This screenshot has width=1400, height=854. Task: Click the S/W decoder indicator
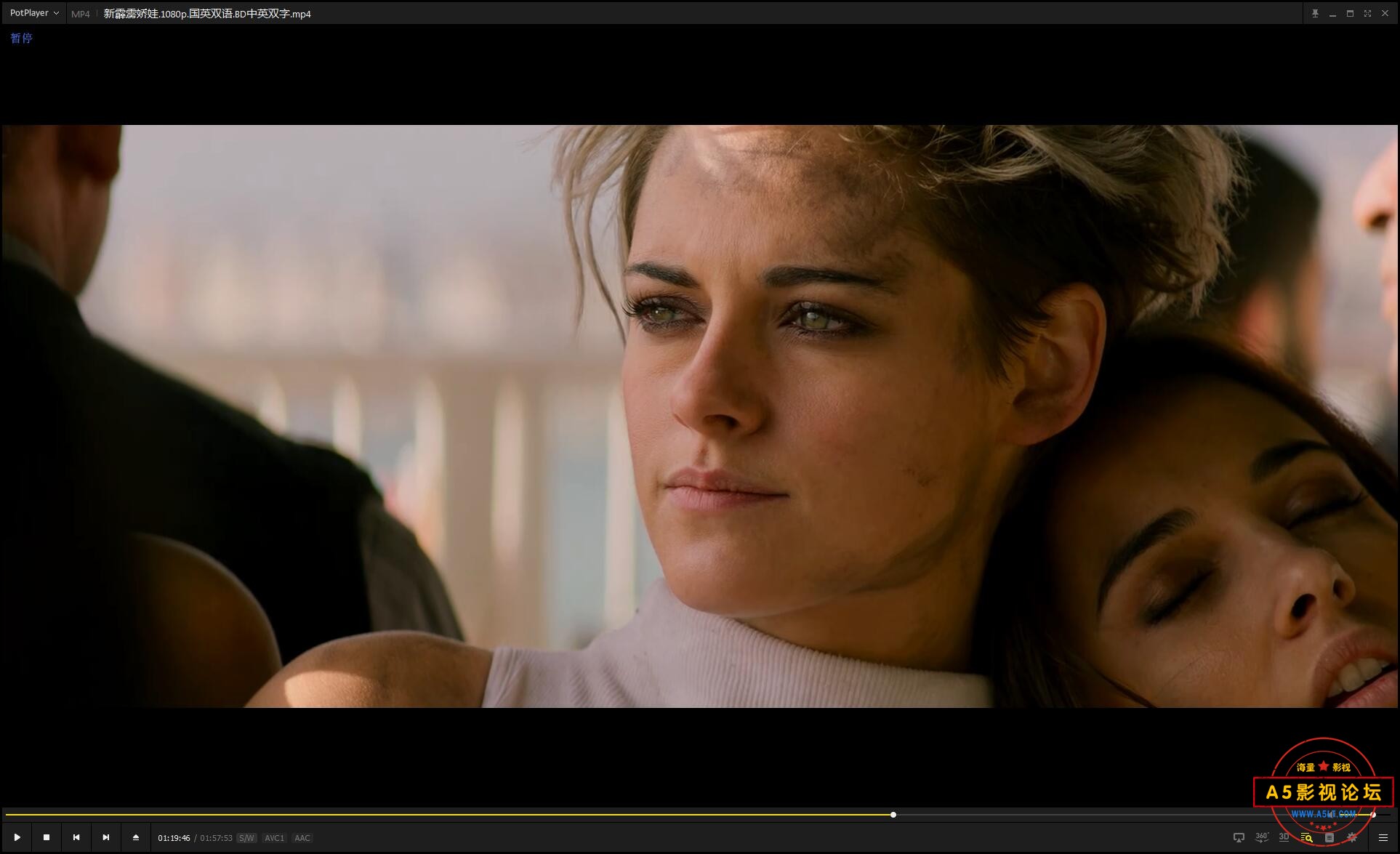(246, 838)
